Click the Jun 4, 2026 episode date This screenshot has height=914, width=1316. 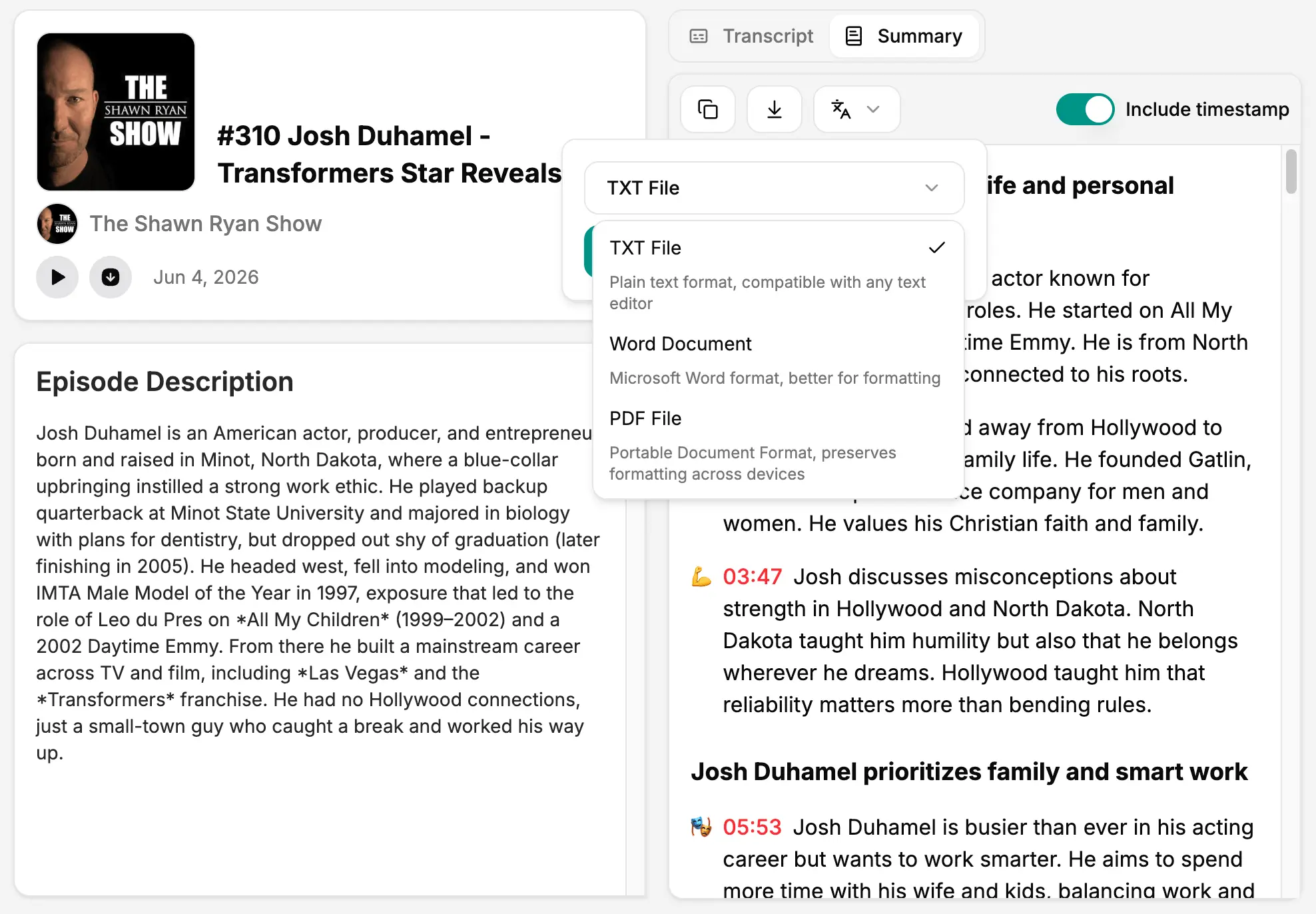pyautogui.click(x=206, y=277)
